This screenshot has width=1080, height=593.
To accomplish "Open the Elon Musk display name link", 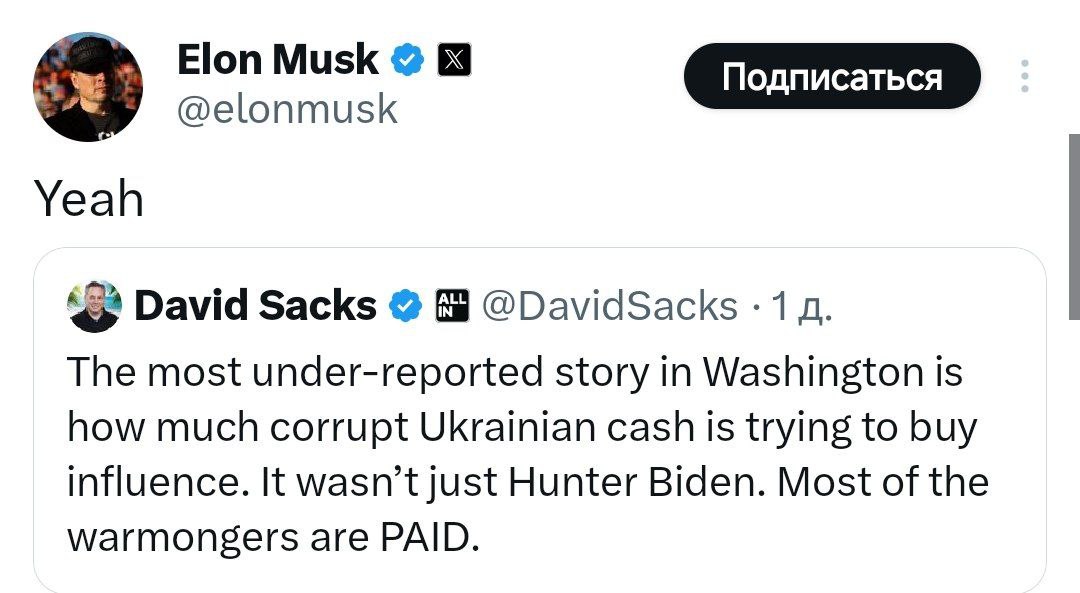I will (x=277, y=61).
